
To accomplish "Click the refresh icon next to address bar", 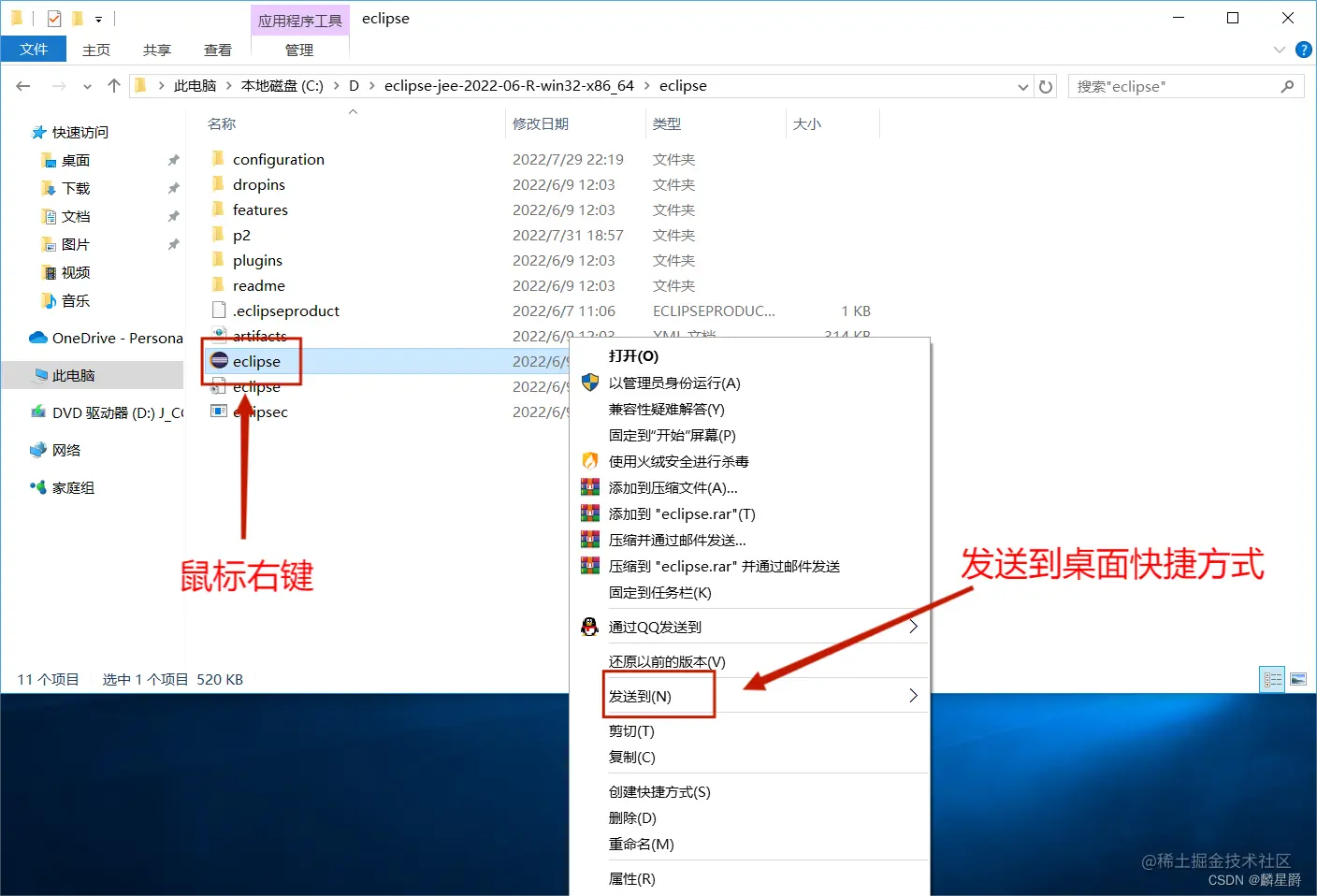I will [x=1045, y=85].
